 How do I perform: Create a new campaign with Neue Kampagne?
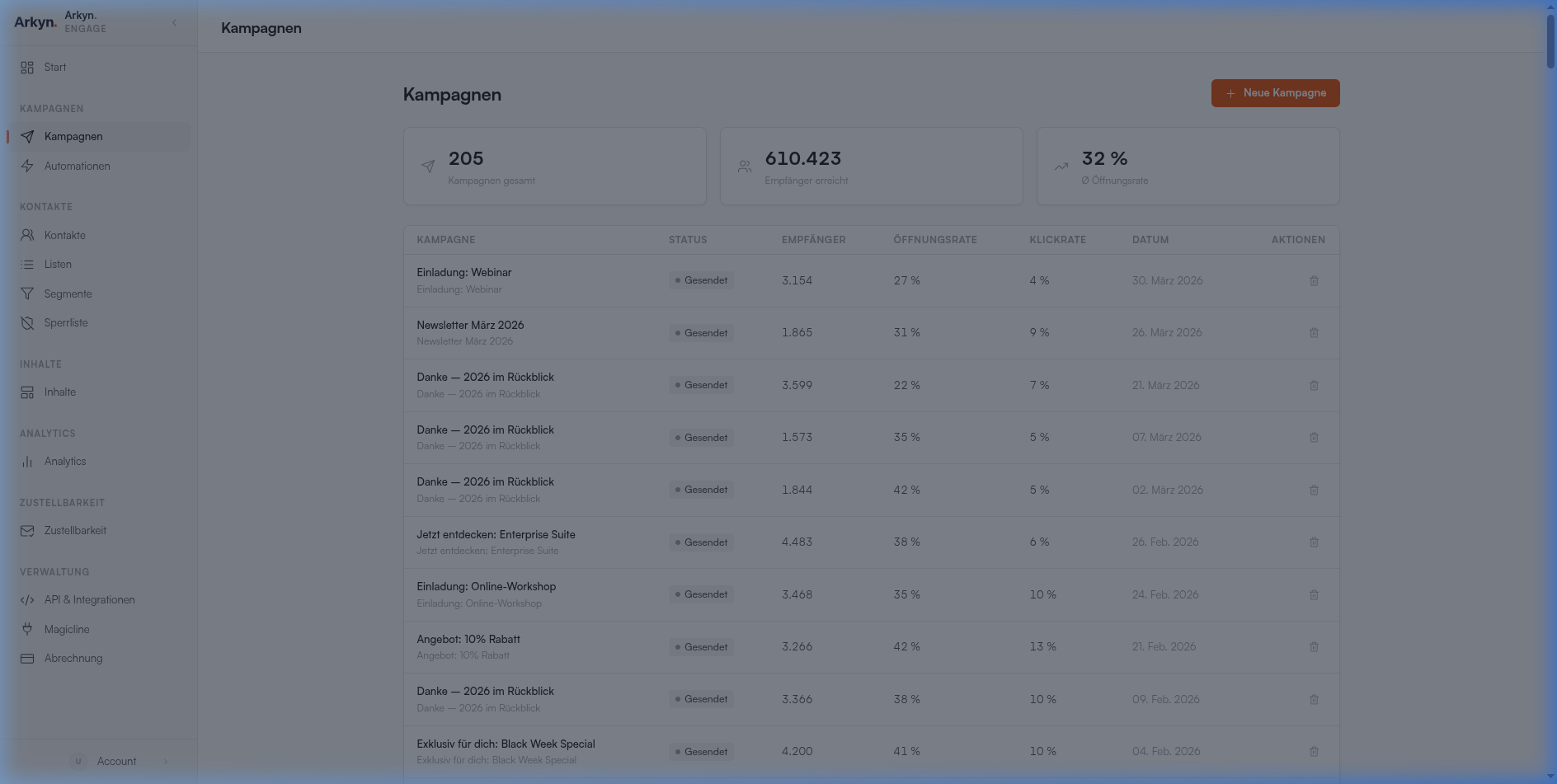click(1275, 93)
